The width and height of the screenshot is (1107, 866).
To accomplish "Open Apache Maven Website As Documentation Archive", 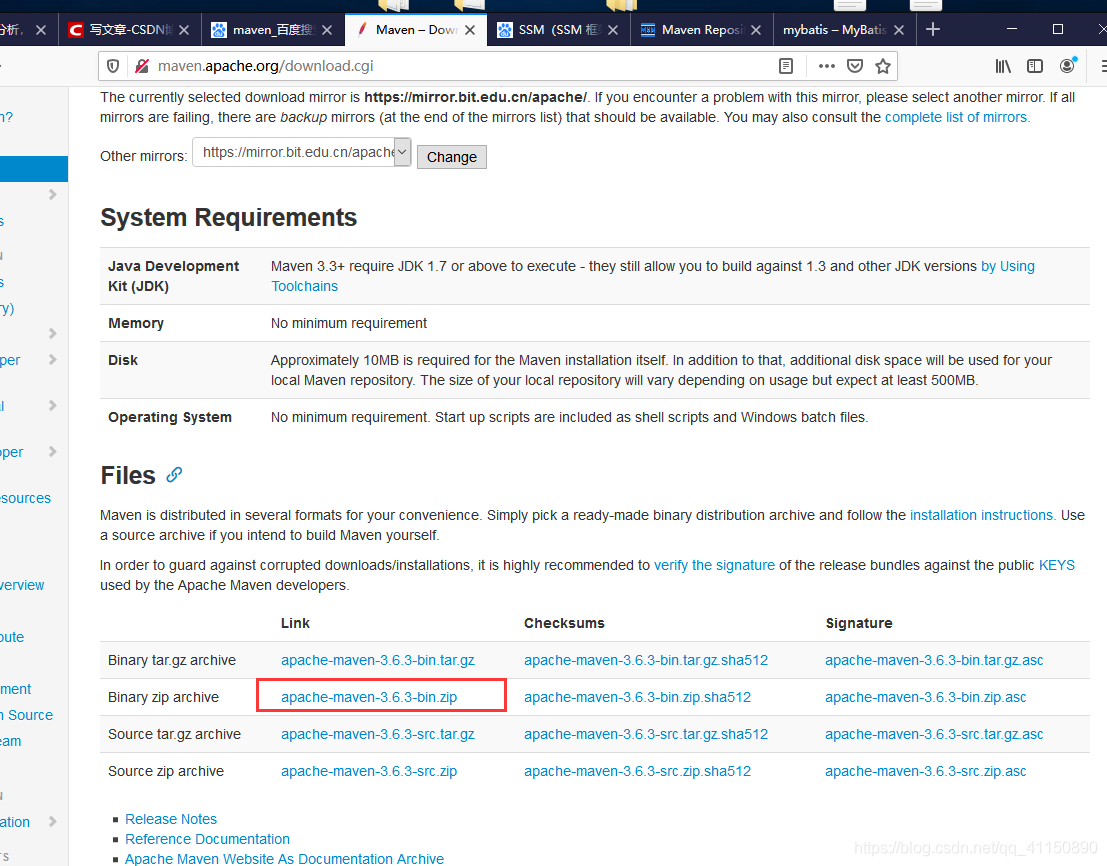I will [285, 858].
